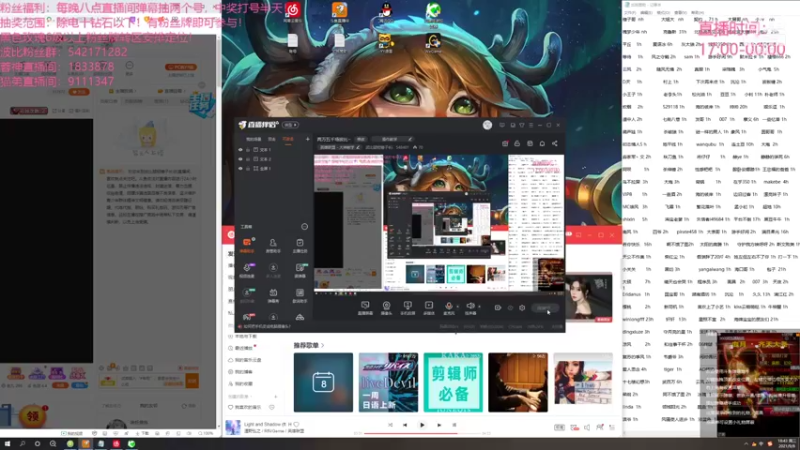Viewport: 800px width, 450px height.
Task: Open 我的收藏 in music sidebar
Action: pos(241,384)
